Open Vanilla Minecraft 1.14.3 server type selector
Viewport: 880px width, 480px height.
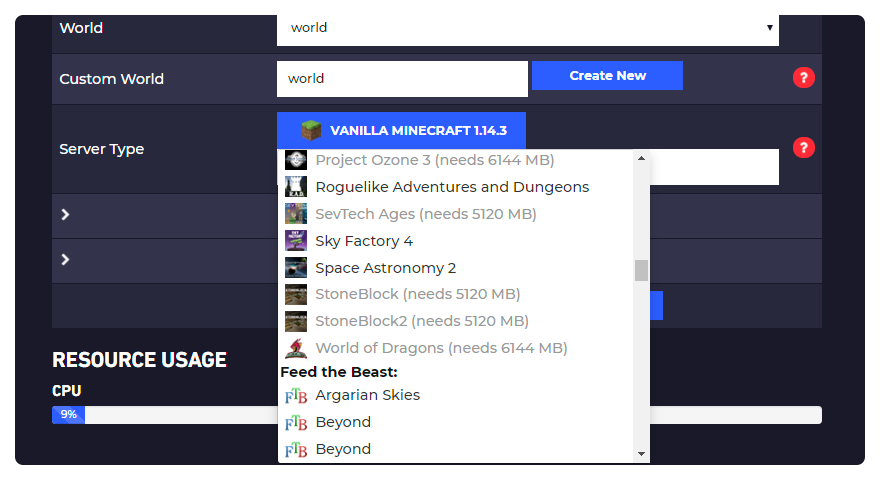pyautogui.click(x=401, y=130)
